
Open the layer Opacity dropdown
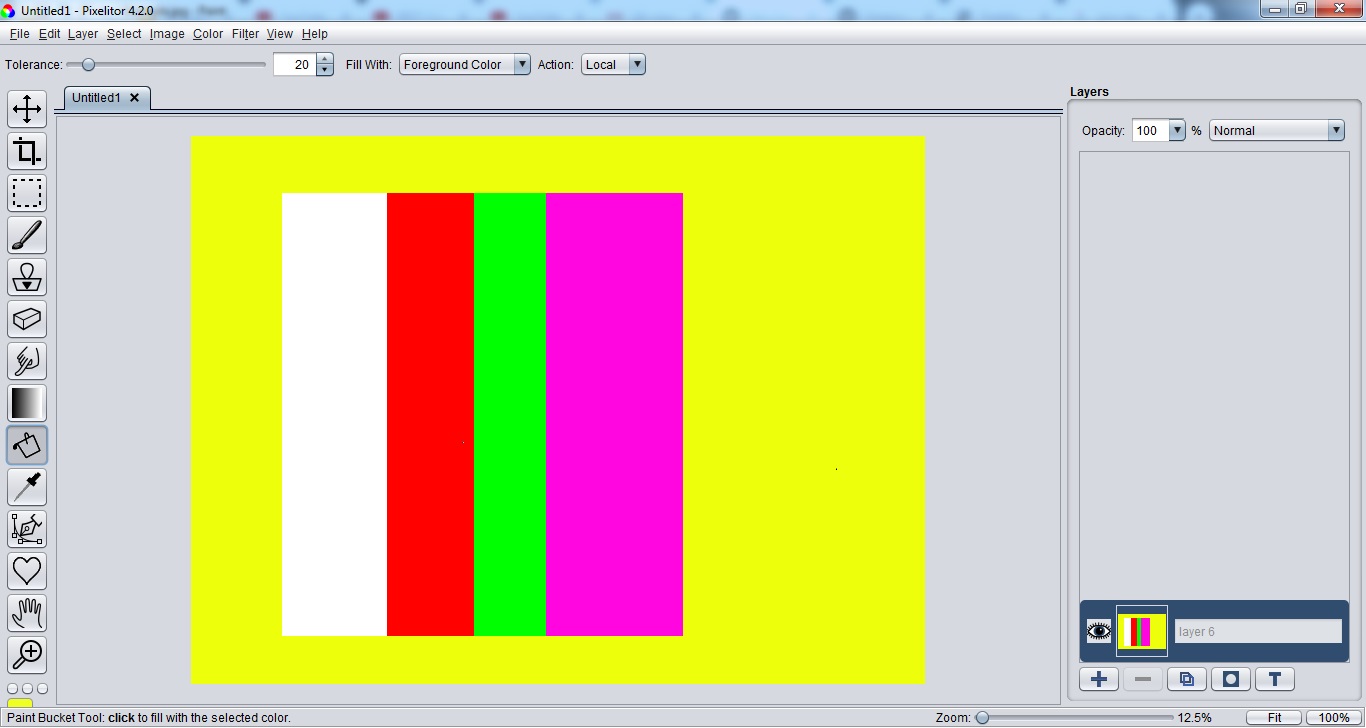1177,130
